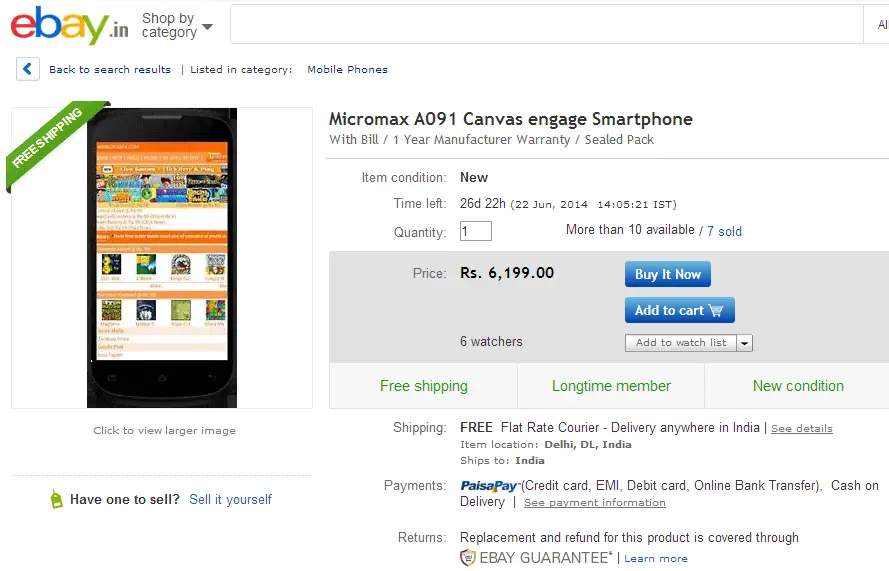Open See payment information link

pyautogui.click(x=595, y=502)
